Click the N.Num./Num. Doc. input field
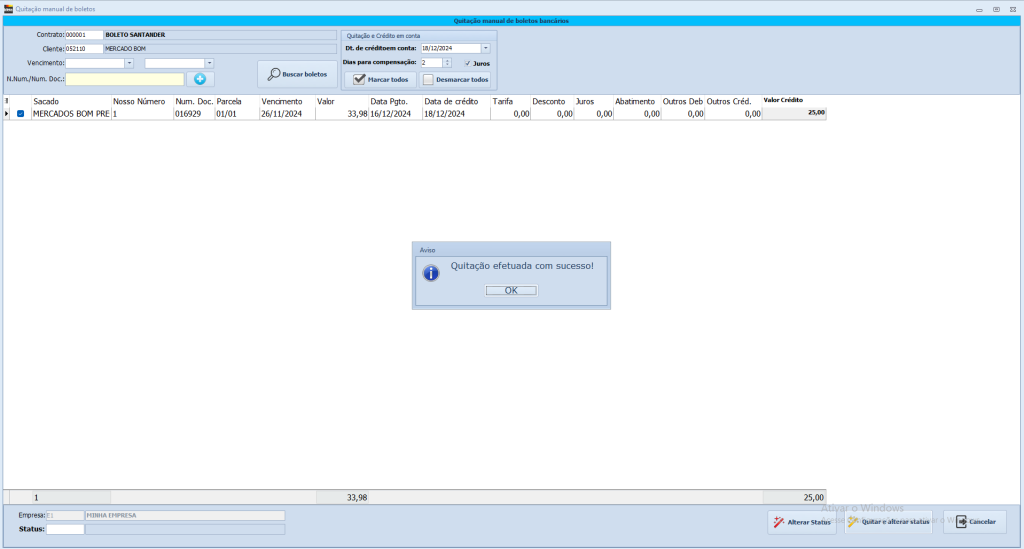 (125, 79)
